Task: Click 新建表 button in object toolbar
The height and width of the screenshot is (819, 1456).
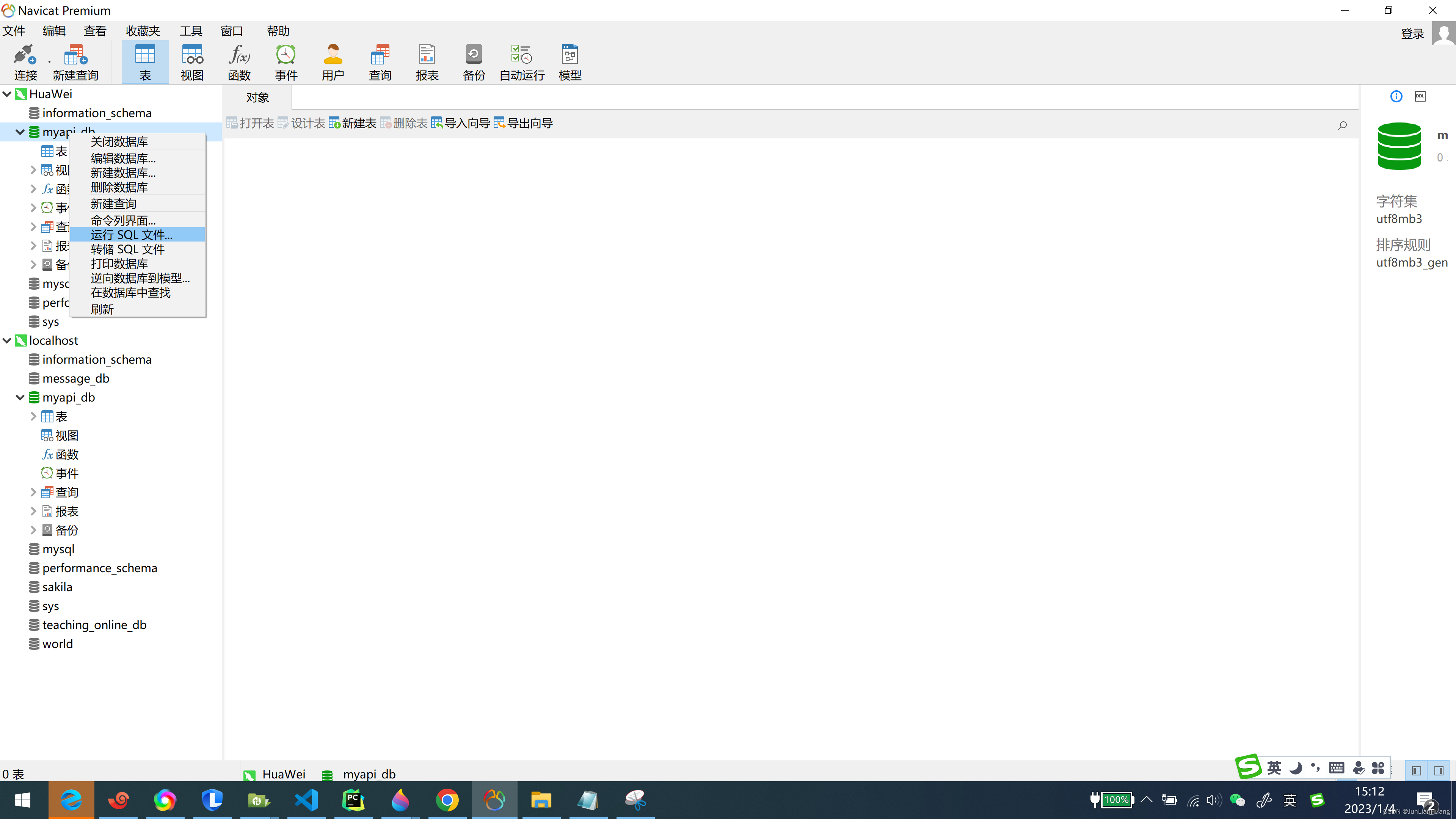Action: (353, 123)
